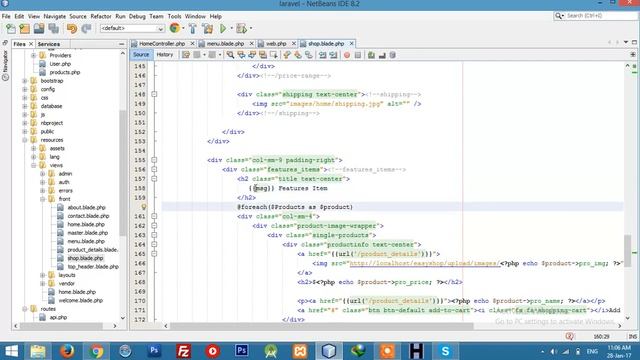
Task: Click the Redo toolbar icon
Action: [x=86, y=29]
